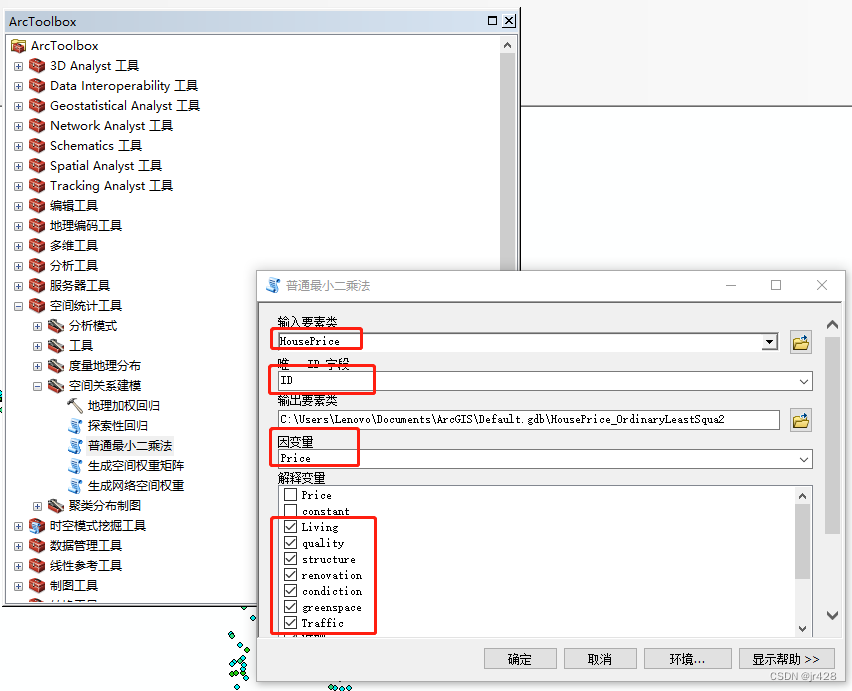Click the 空间统计工具 toolbox icon
The image size is (852, 691).
click(37, 306)
